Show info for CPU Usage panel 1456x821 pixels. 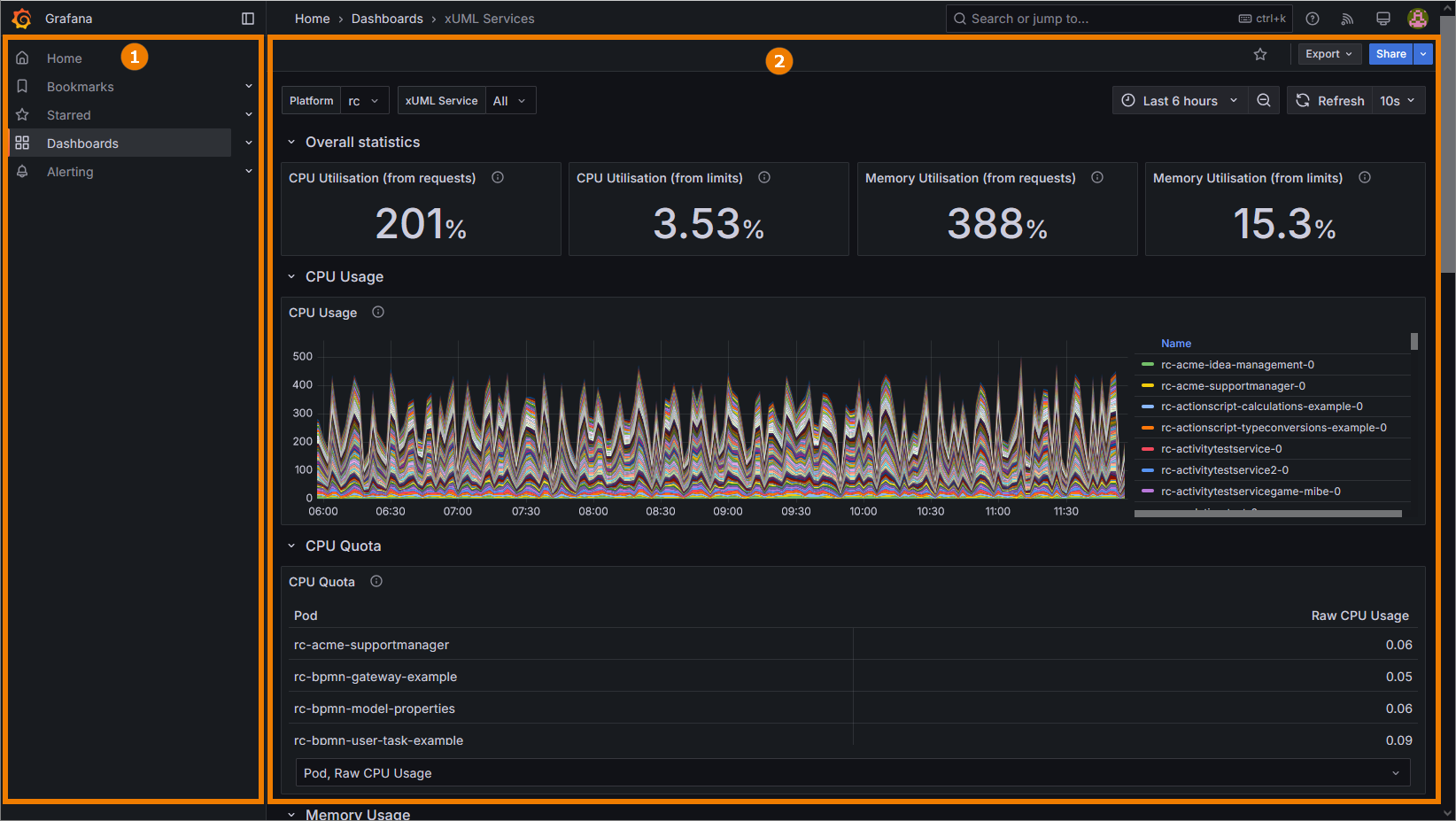(x=378, y=312)
